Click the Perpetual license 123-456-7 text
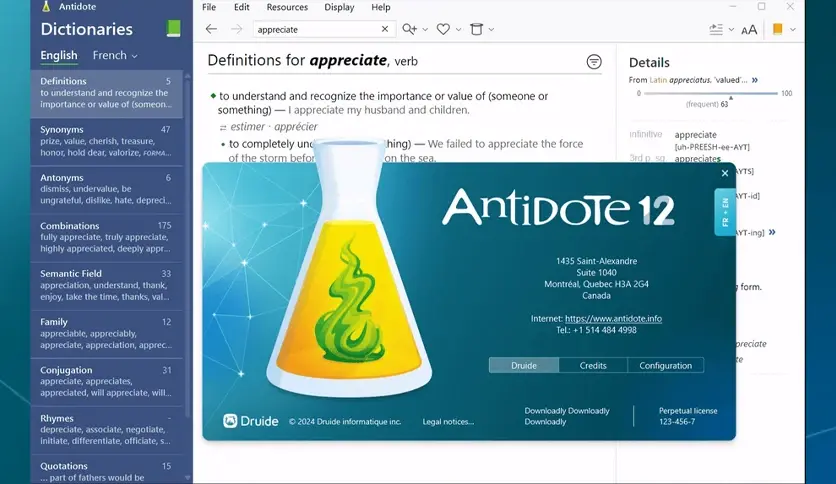836x484 pixels. click(x=688, y=416)
